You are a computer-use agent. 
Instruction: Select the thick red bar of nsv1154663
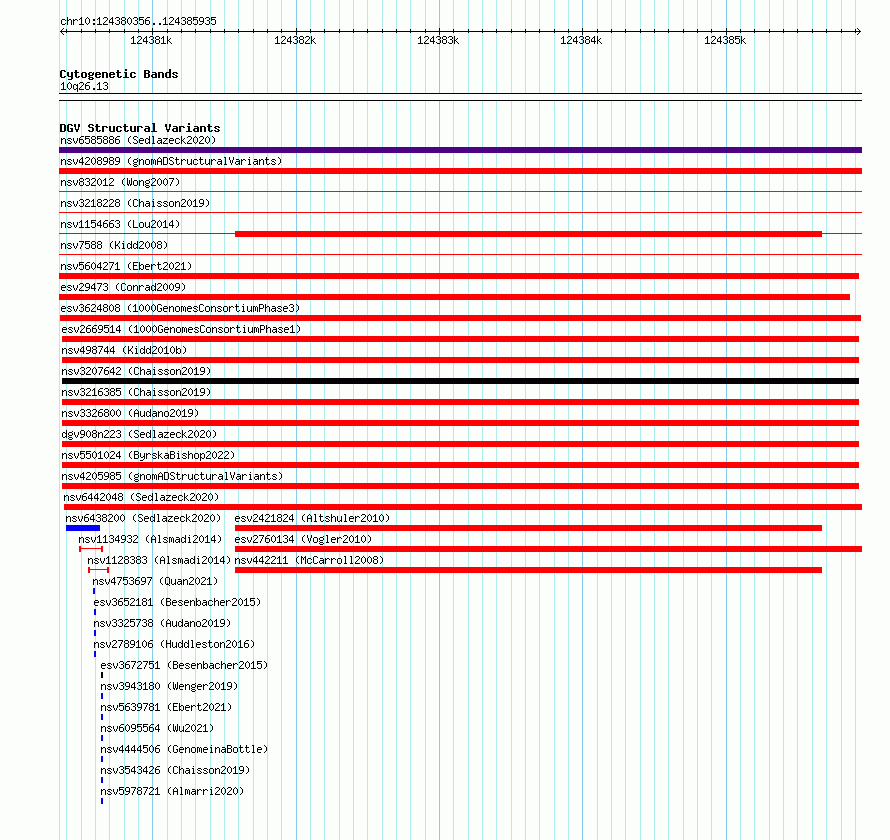click(x=528, y=234)
